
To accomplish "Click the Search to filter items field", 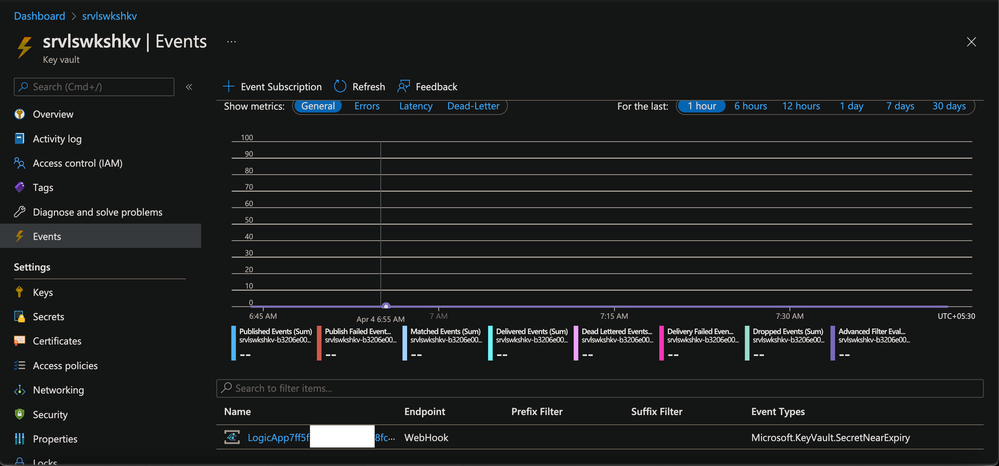I will tap(600, 388).
